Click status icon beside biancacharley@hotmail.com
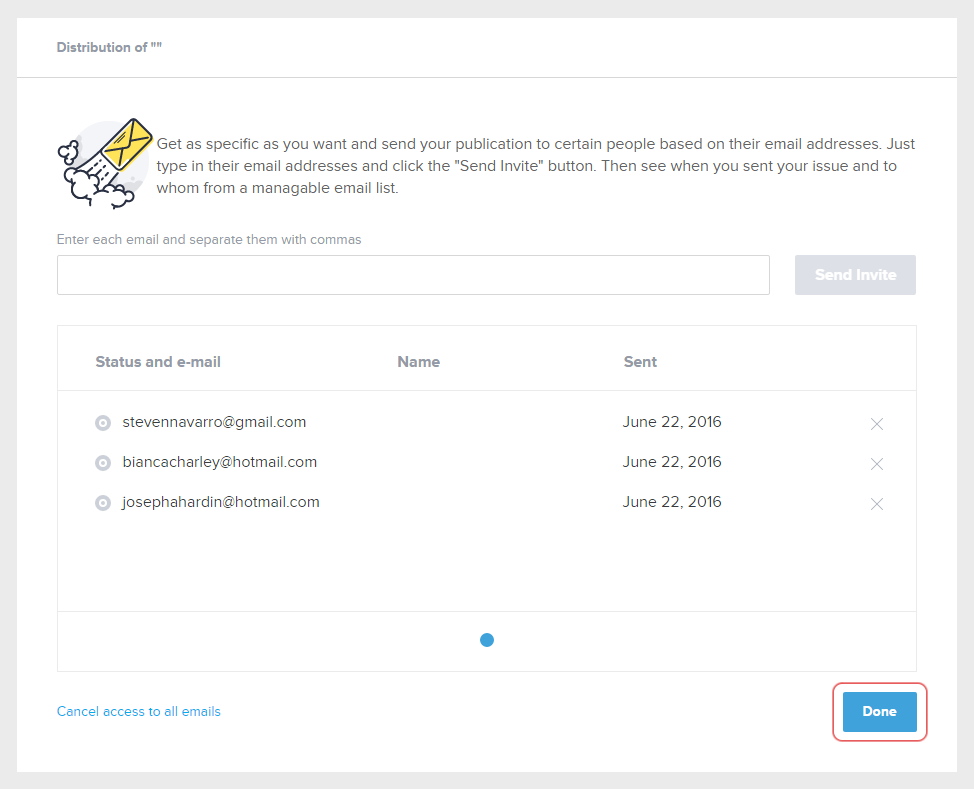Viewport: 974px width, 789px height. 102,463
